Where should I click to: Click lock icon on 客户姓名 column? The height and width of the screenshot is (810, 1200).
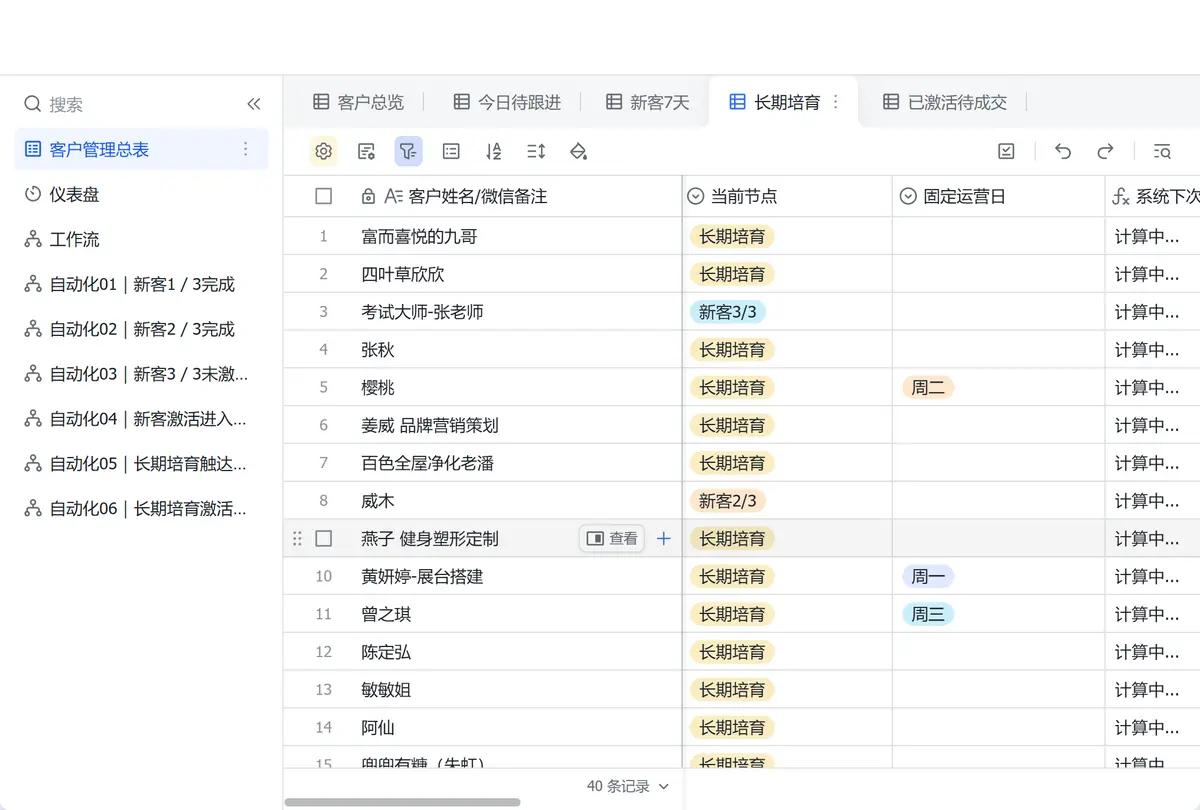point(368,197)
